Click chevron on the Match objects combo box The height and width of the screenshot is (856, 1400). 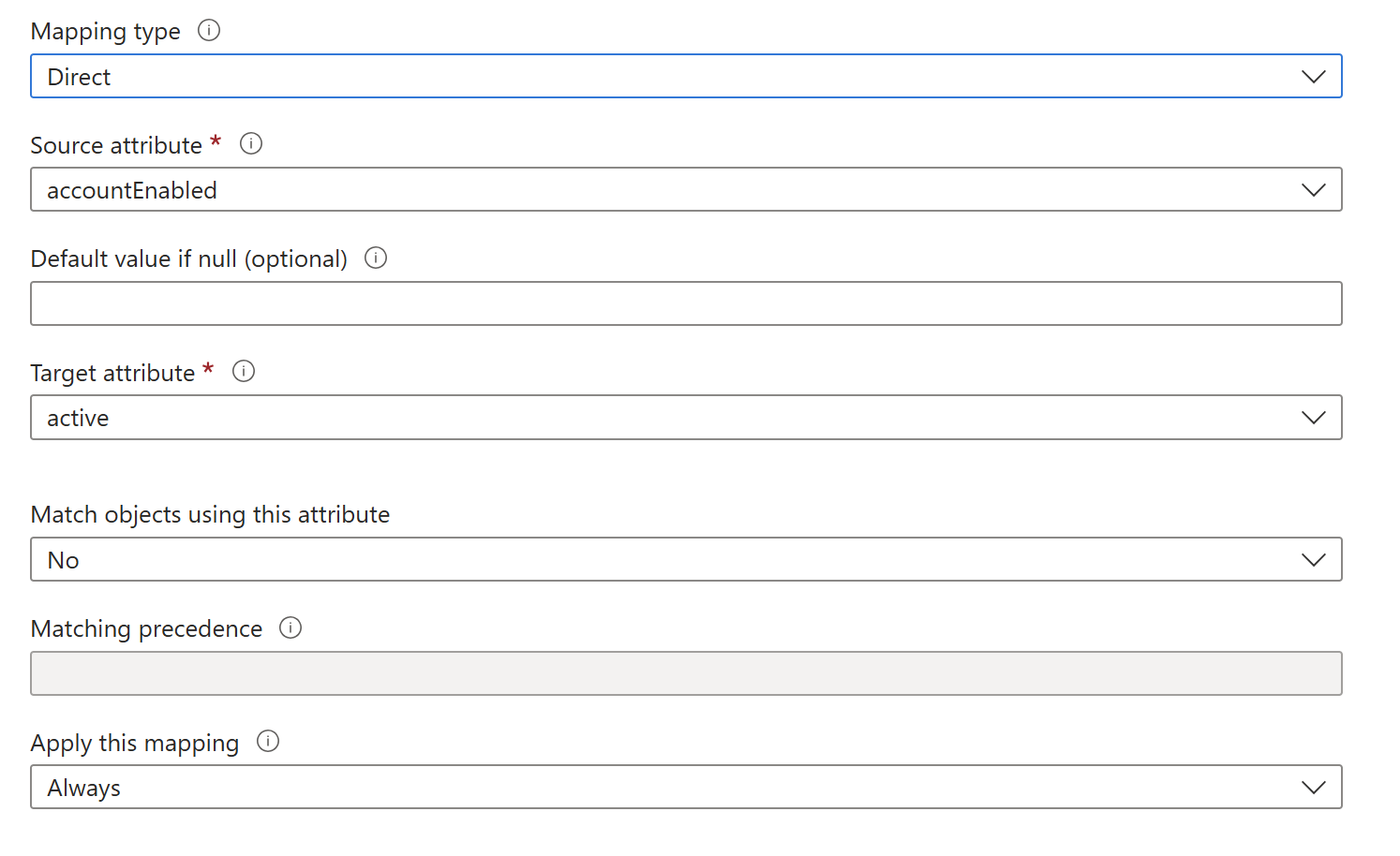pos(1314,560)
